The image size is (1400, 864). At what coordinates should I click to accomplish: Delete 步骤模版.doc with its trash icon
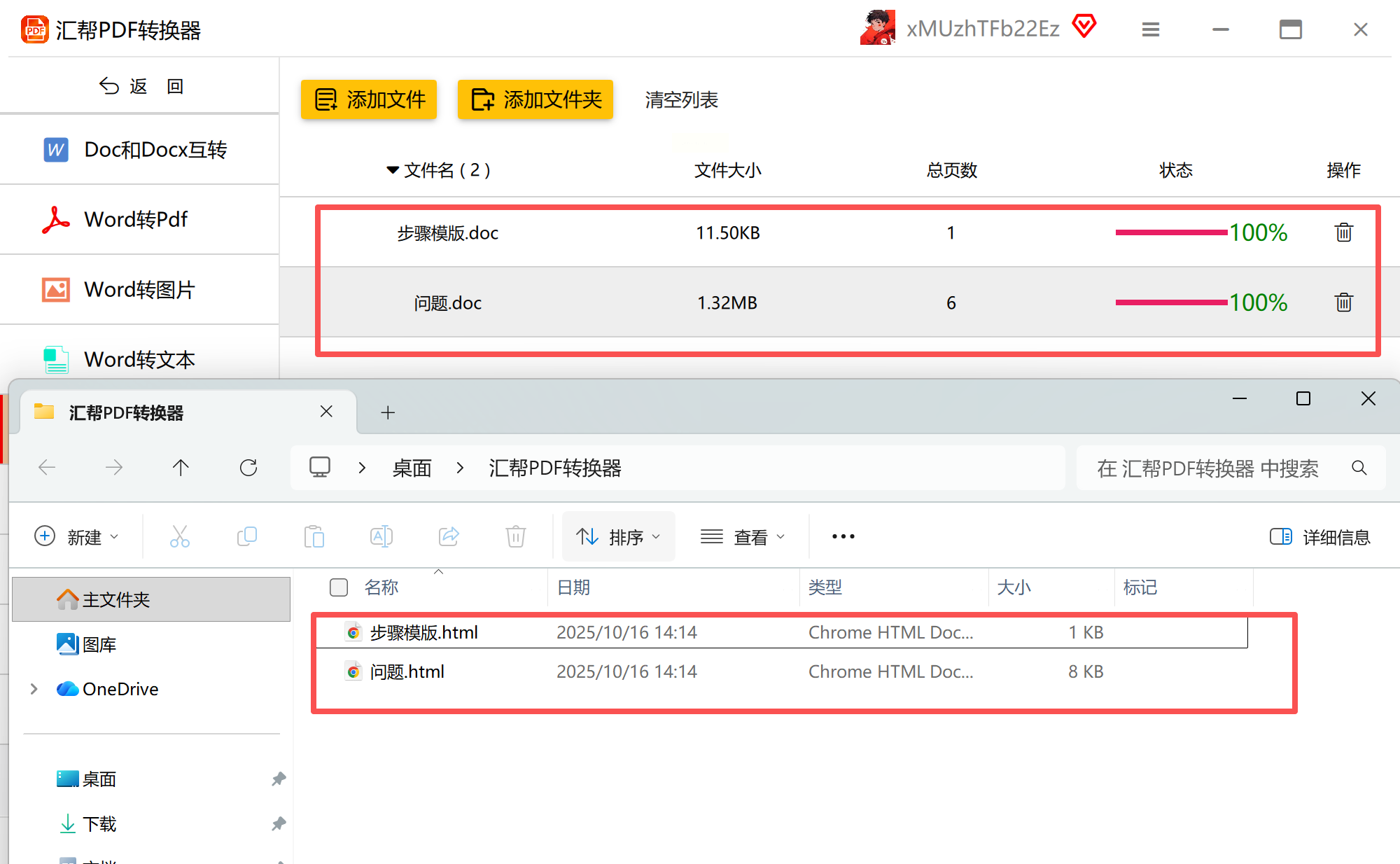pyautogui.click(x=1343, y=232)
